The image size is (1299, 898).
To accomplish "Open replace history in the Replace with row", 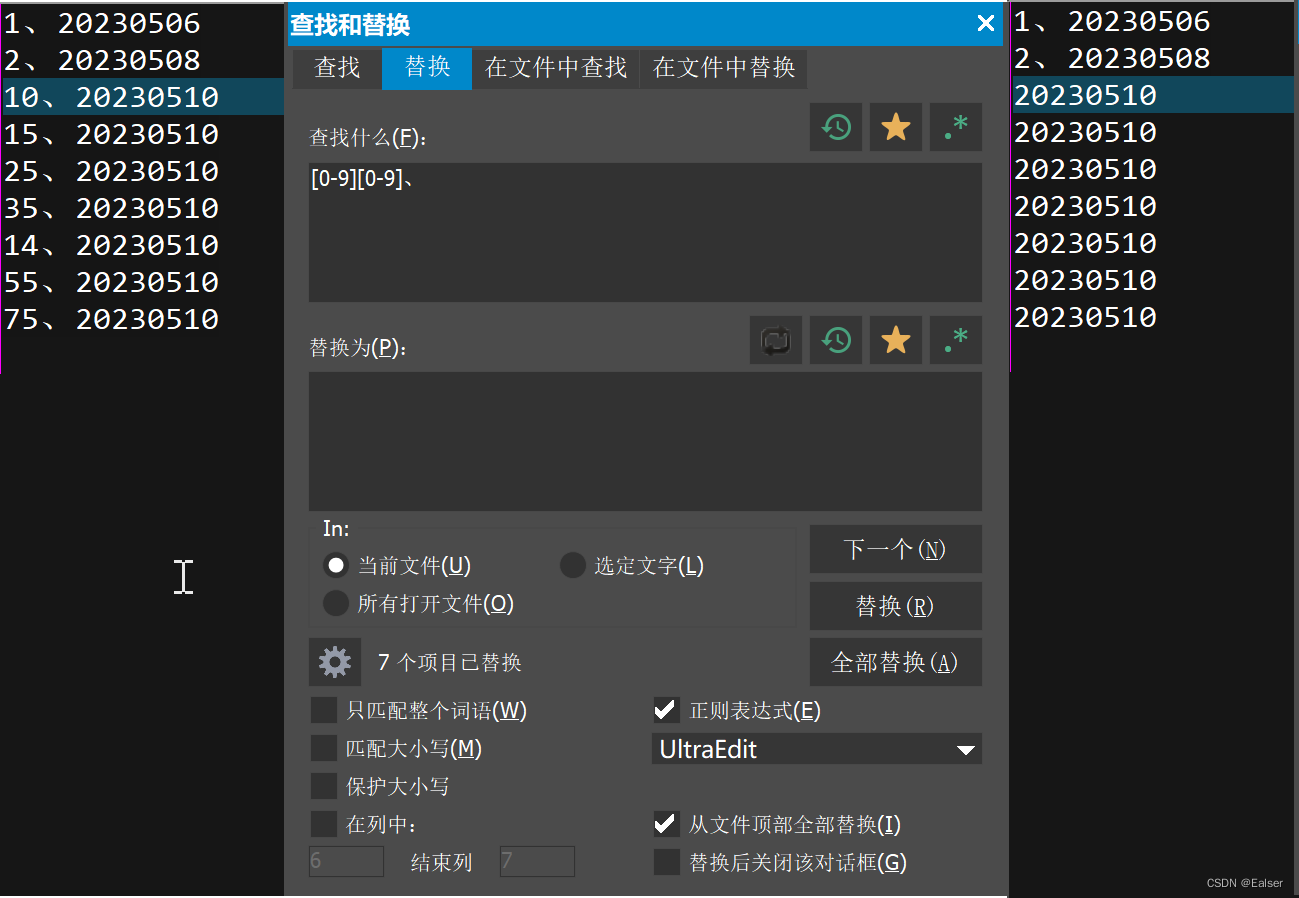I will pos(836,340).
